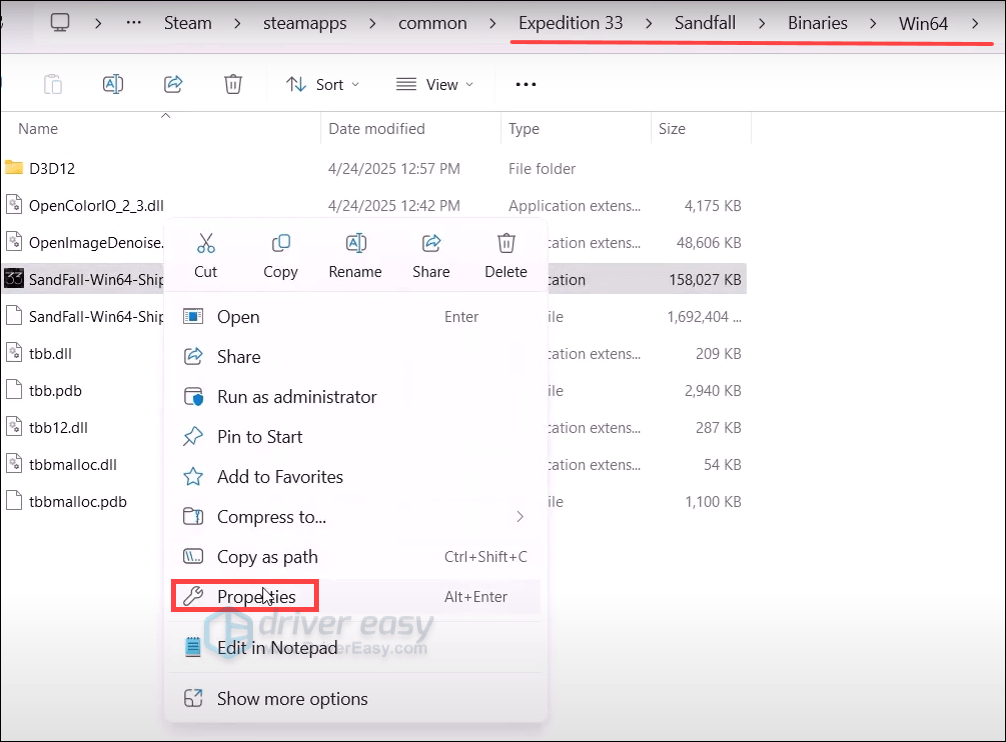
Task: Click the toolbar Share icon
Action: 173,85
